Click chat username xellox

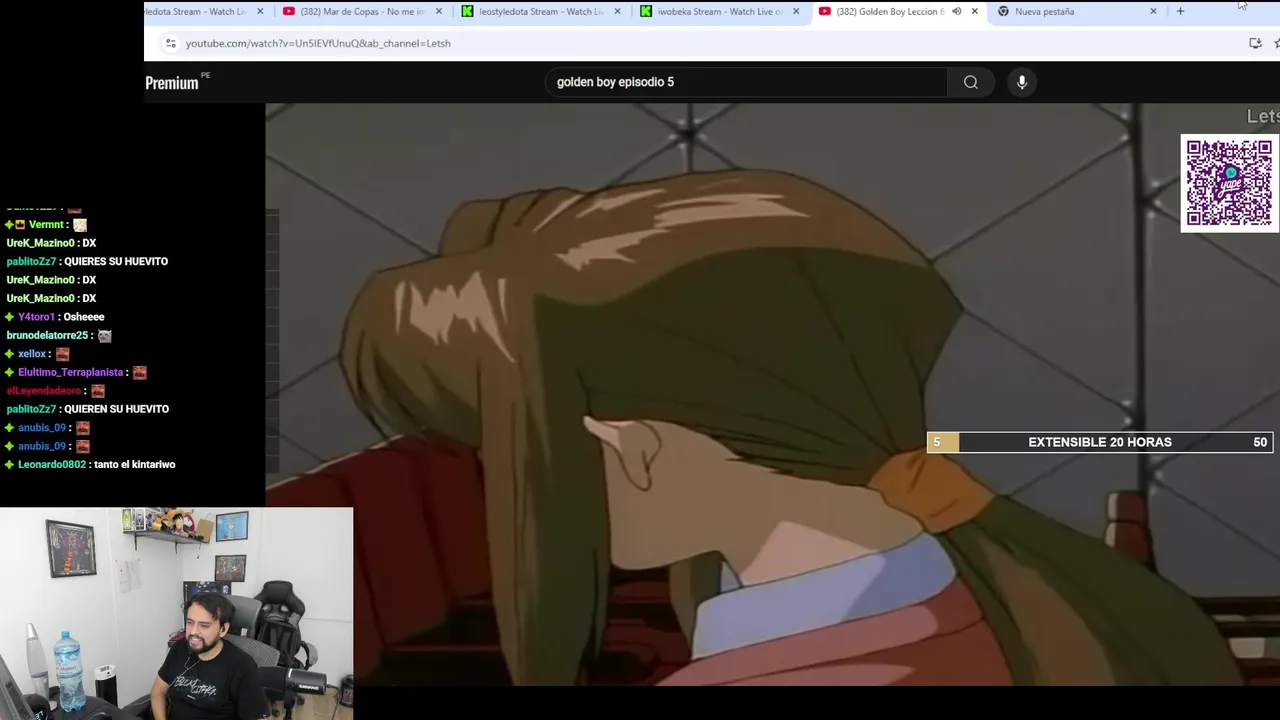[x=32, y=354]
